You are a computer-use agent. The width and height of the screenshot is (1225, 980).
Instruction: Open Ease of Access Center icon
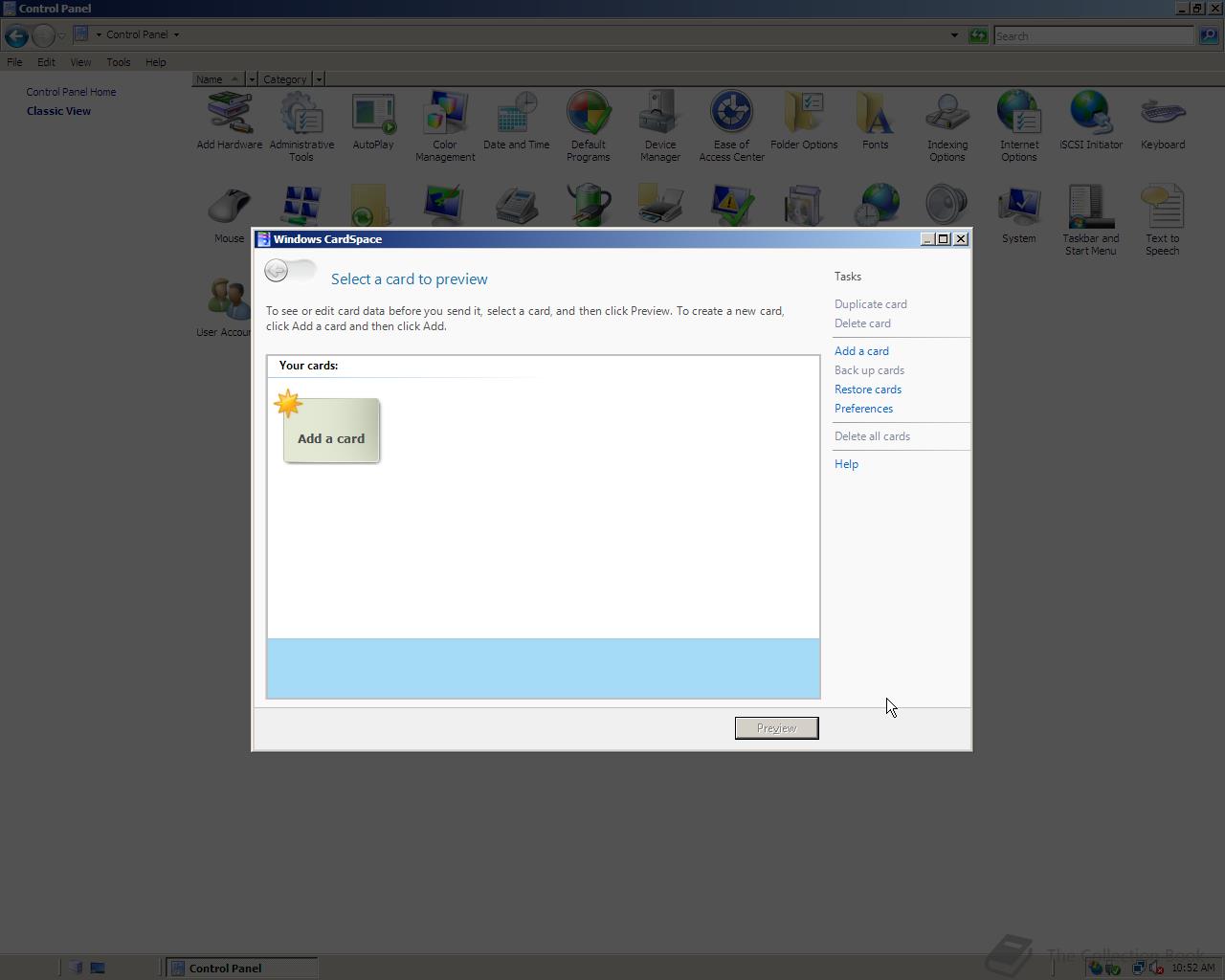(x=732, y=126)
